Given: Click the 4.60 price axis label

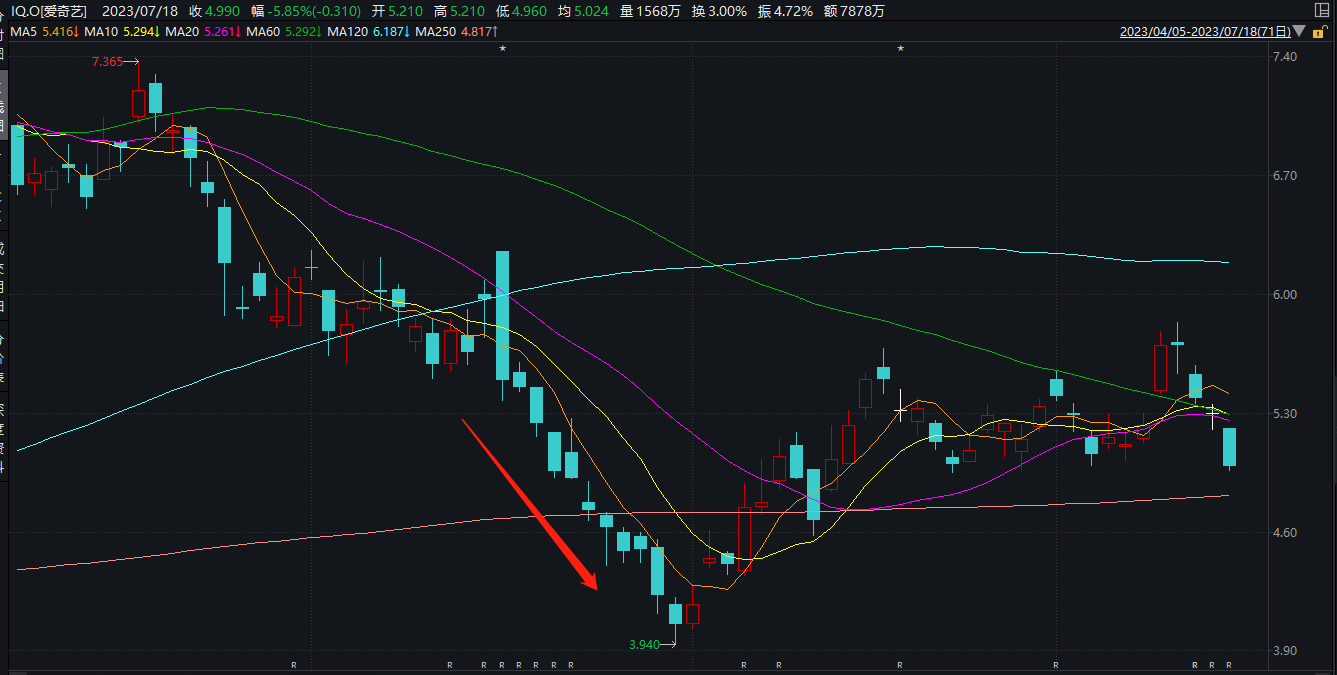Looking at the screenshot, I should click(x=1283, y=533).
